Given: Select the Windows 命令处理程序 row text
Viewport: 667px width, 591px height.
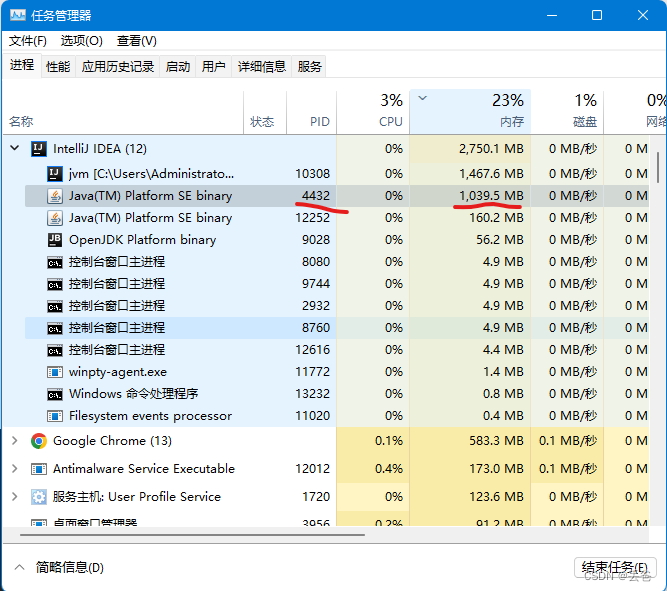Looking at the screenshot, I should click(x=134, y=394).
